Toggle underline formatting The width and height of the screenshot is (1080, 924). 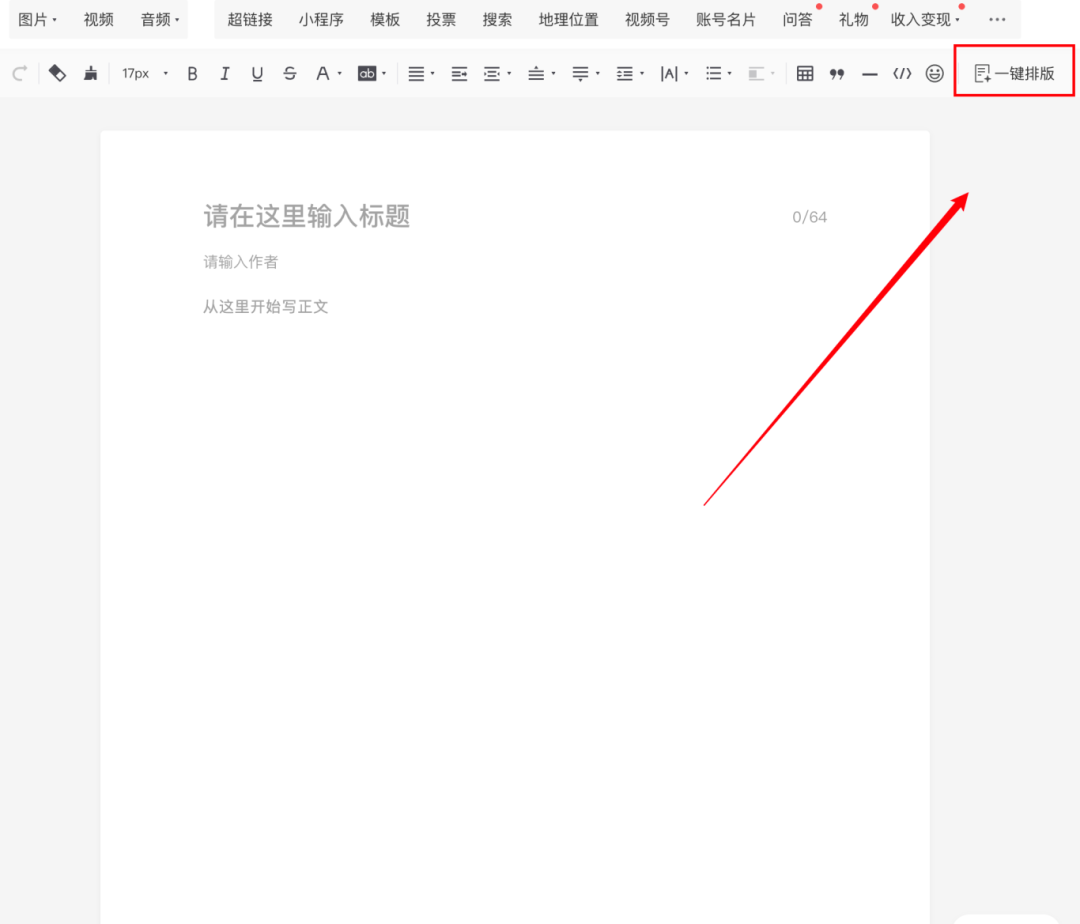pos(257,73)
